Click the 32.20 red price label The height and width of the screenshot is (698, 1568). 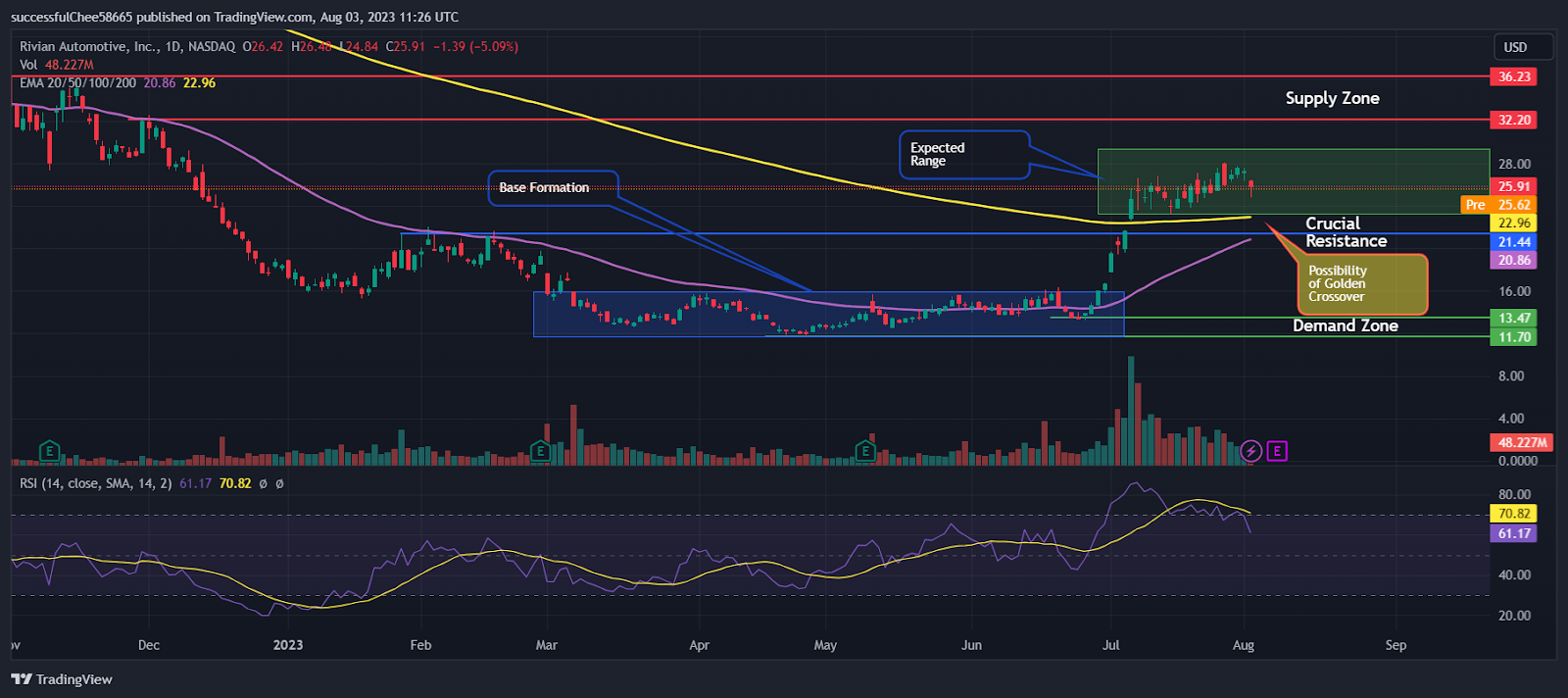1514,120
